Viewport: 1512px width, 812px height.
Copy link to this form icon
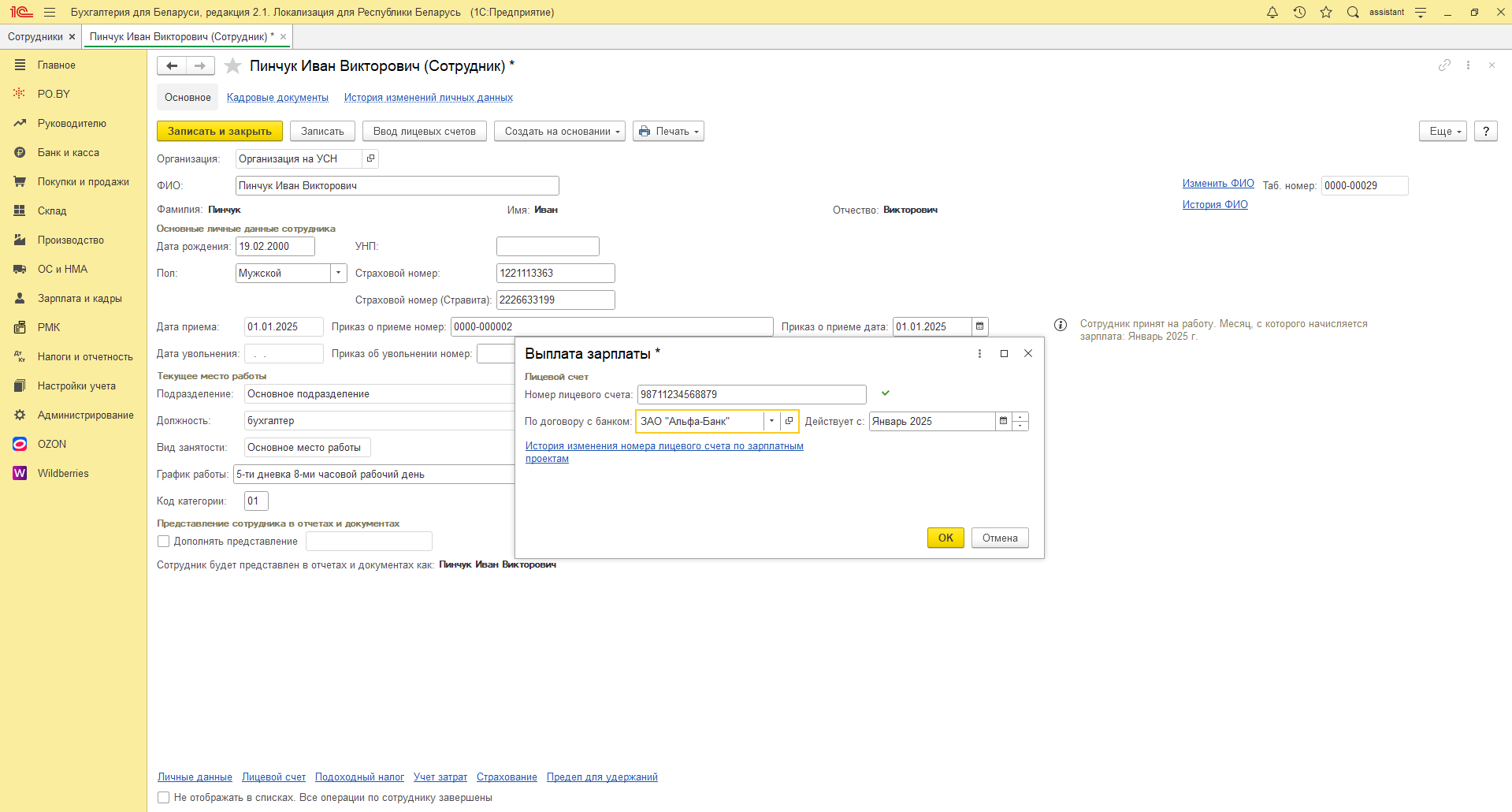[1444, 65]
